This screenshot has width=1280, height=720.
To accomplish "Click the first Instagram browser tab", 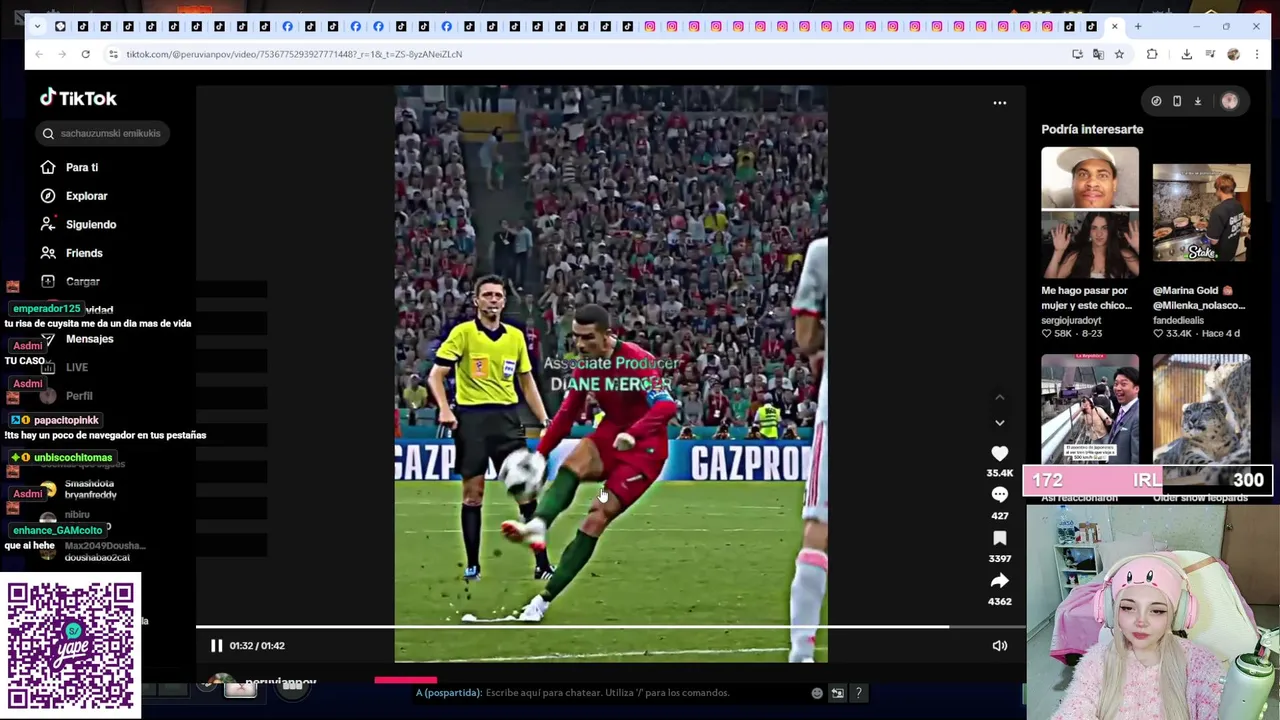I will click(x=650, y=26).
